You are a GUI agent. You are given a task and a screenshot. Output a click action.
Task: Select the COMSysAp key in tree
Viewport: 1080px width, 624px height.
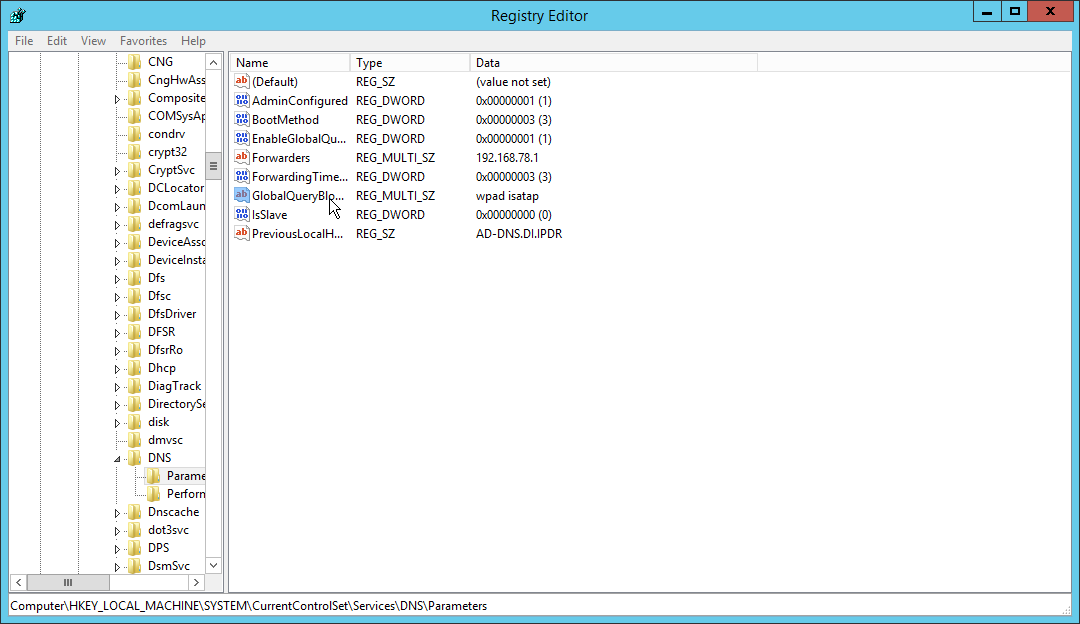click(x=176, y=116)
